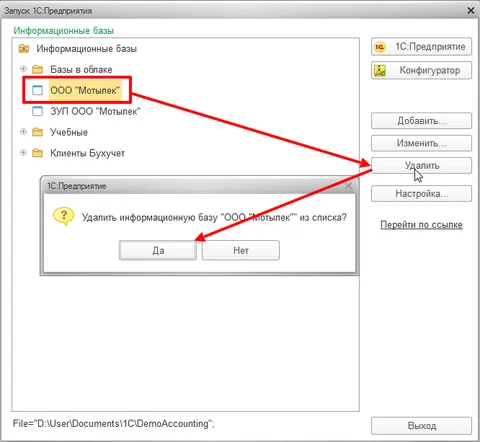Screen dimensions: 480x442
Task: Click the root Информационные базы folder icon
Action: click(x=24, y=49)
